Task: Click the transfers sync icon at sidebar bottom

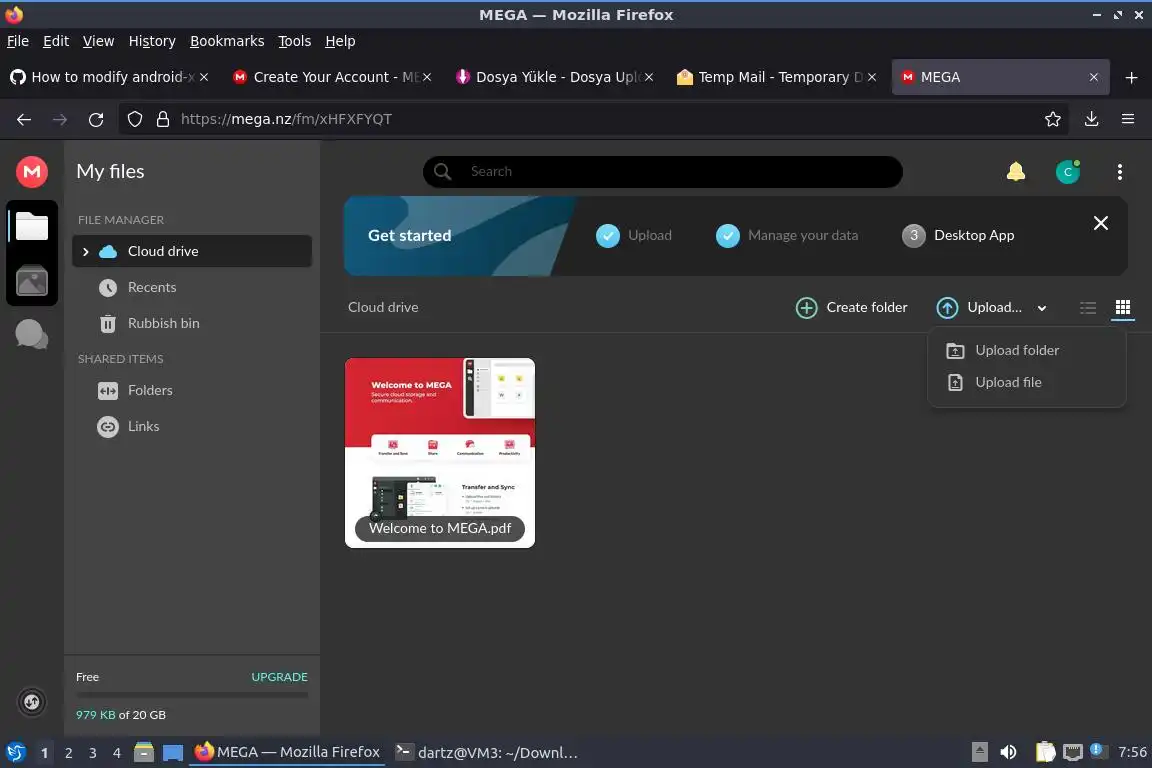Action: pos(32,702)
